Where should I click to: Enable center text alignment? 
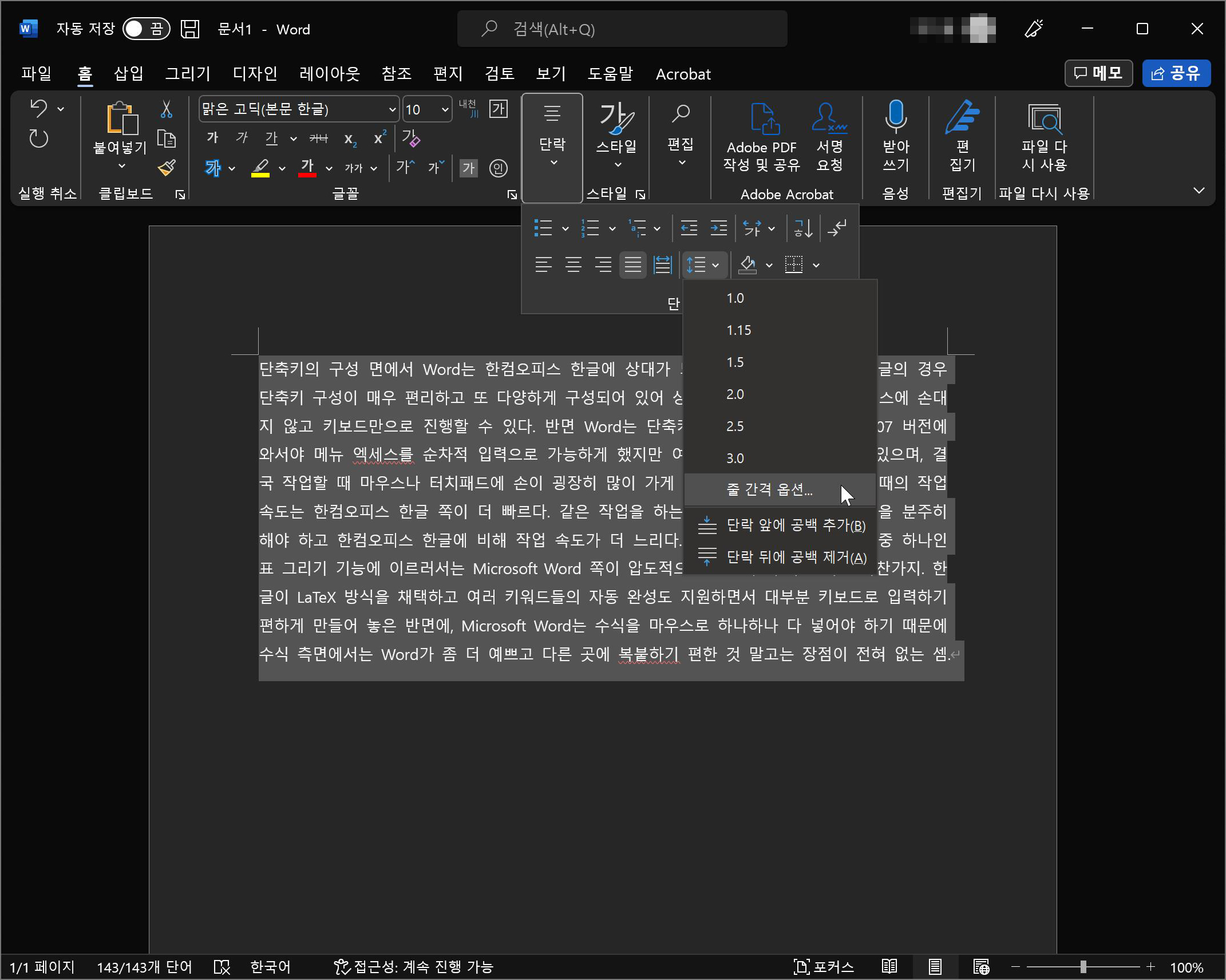pos(573,264)
